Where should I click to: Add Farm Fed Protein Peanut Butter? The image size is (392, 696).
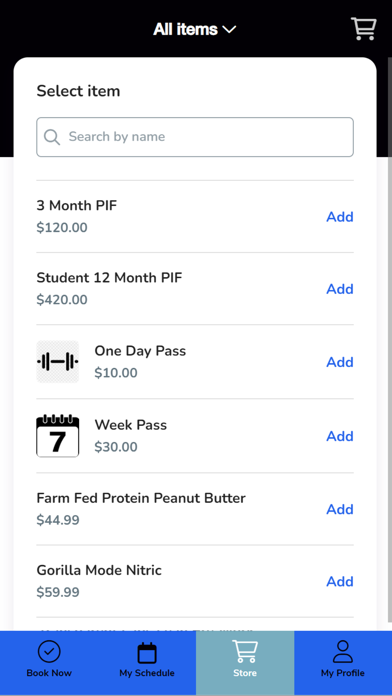340,509
